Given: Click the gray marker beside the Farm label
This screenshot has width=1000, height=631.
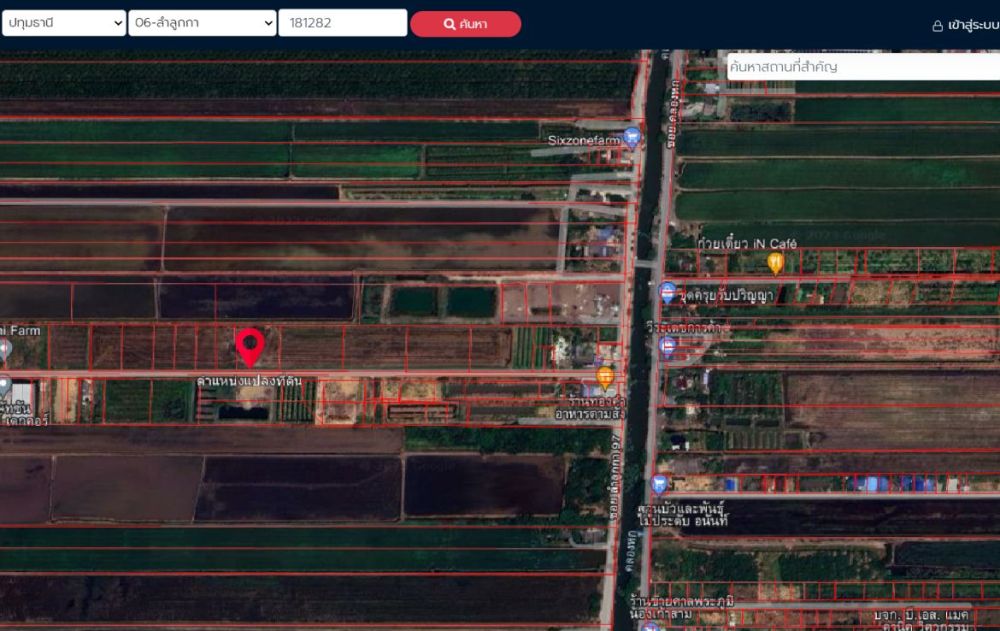Looking at the screenshot, I should [4, 348].
